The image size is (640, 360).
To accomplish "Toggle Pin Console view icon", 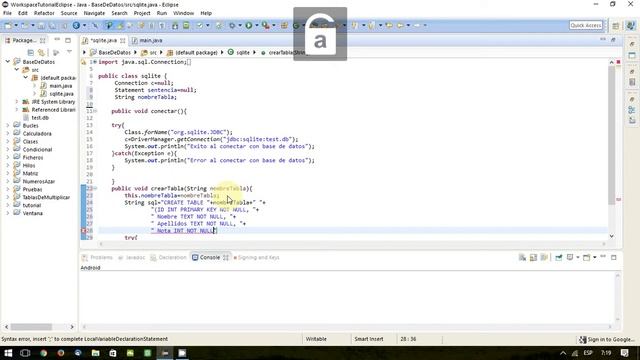I will coord(558,257).
